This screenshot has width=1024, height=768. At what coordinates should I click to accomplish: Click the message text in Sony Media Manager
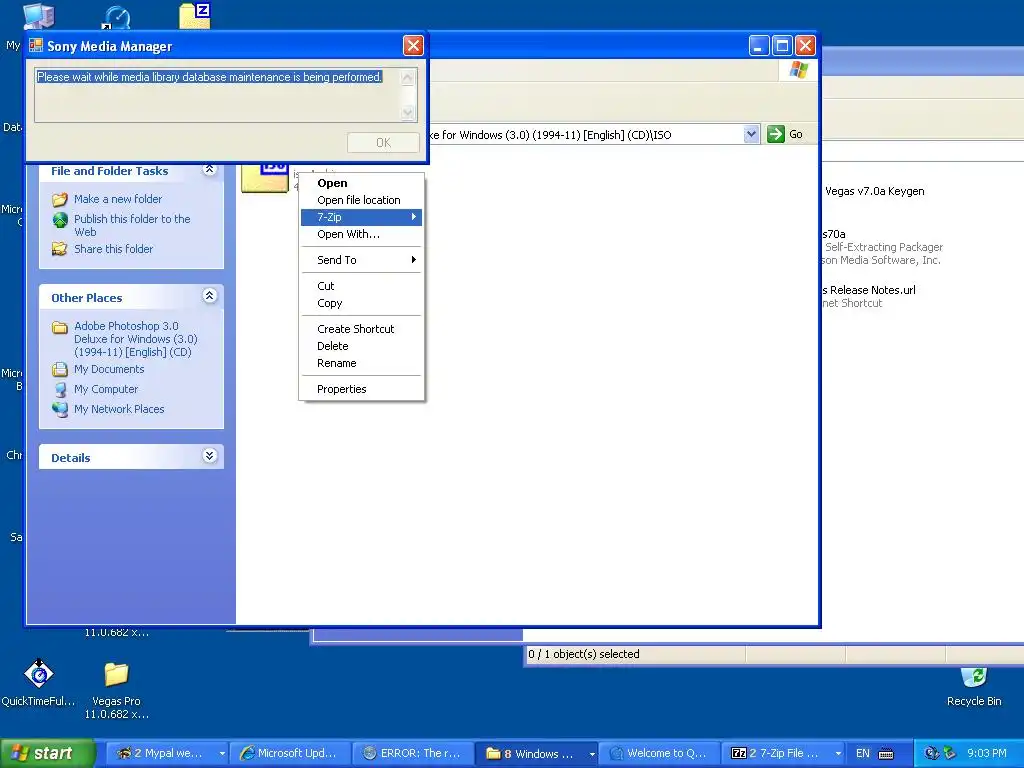tap(209, 77)
